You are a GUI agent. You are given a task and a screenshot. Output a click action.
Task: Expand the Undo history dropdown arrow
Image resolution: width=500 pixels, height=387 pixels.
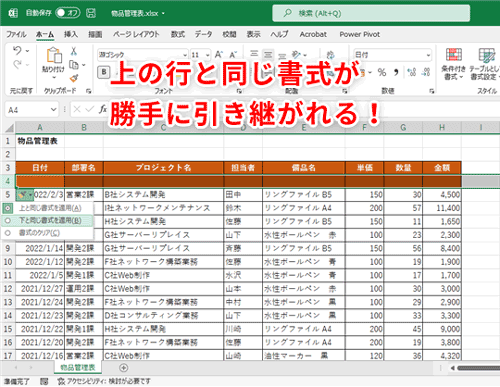click(27, 51)
